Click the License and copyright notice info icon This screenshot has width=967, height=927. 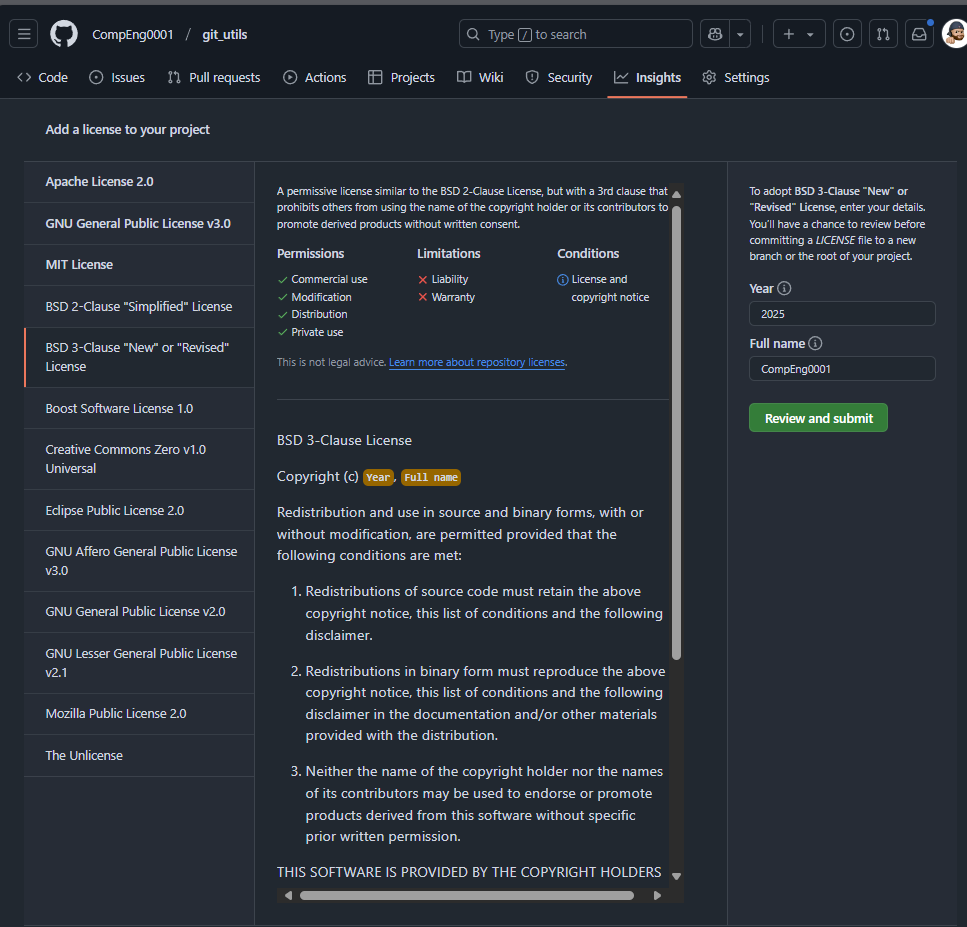(x=562, y=280)
